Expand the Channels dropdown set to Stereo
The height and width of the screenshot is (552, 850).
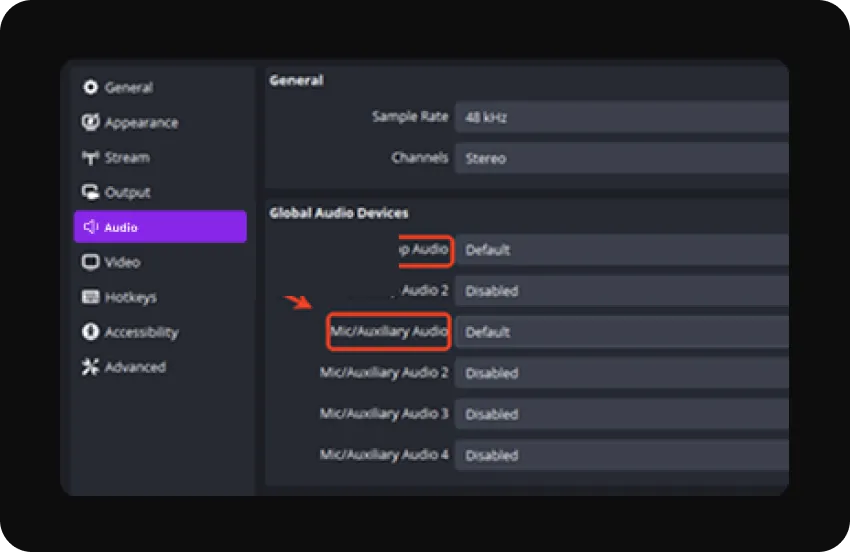(622, 158)
